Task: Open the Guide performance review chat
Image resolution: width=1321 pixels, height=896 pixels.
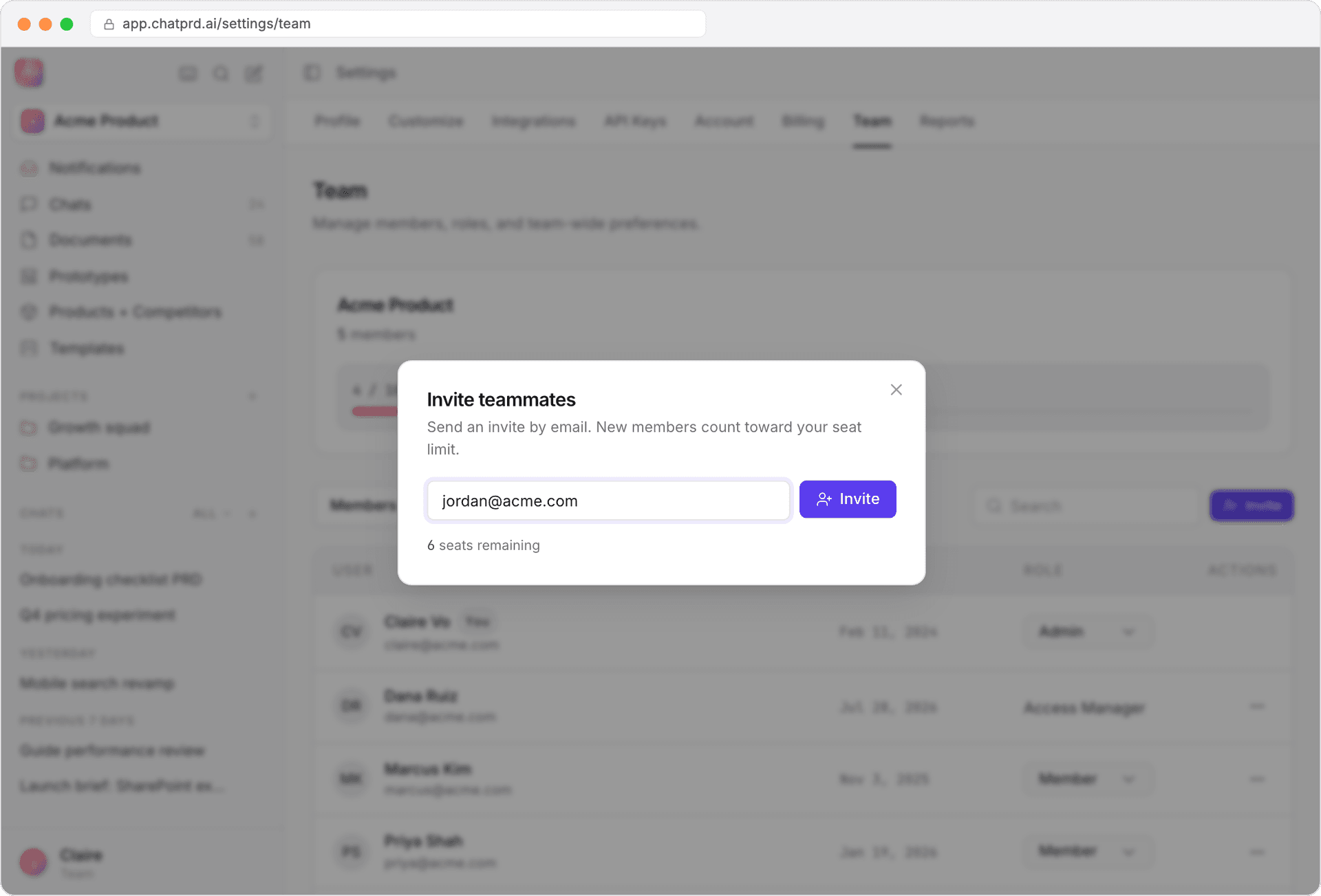Action: (x=112, y=750)
